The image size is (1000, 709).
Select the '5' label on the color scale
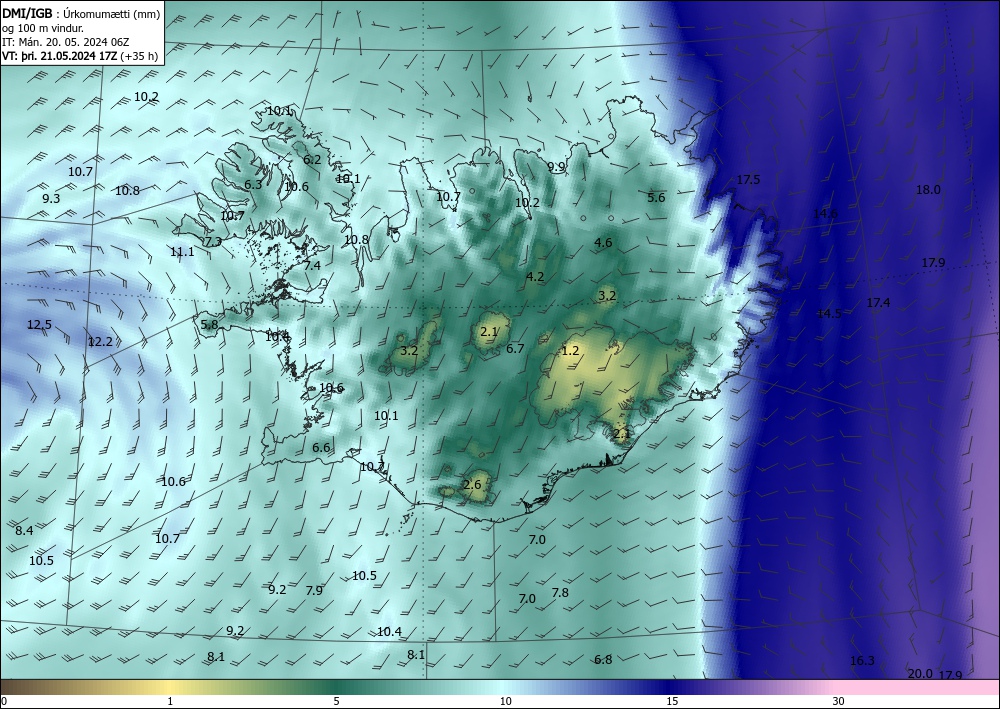[x=336, y=702]
